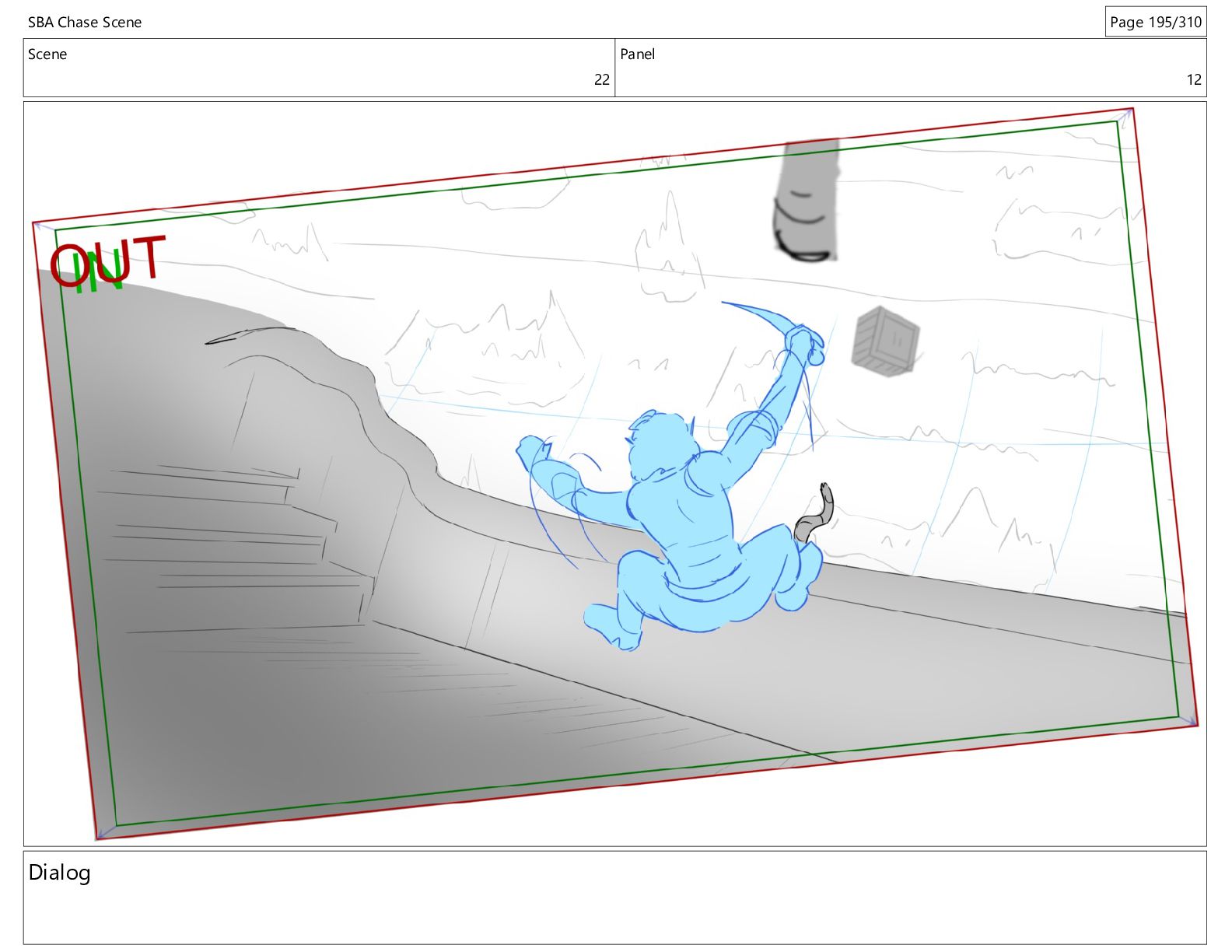This screenshot has height=952, width=1232.
Task: Click the 'Page 195/310' page indicator
Action: point(1156,22)
